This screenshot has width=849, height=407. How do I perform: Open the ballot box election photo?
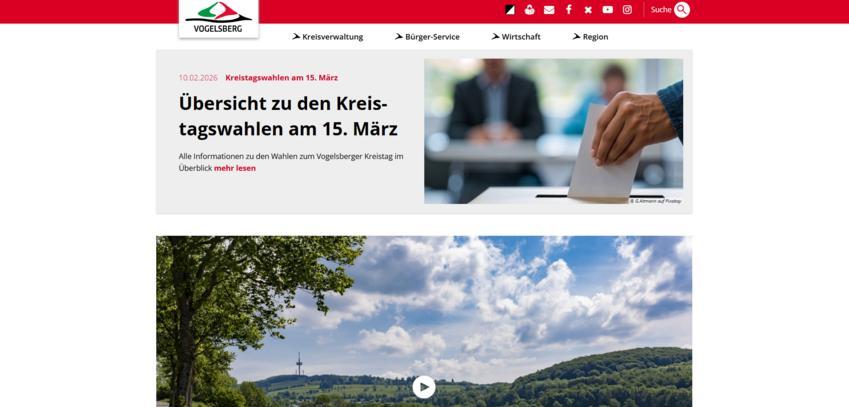(553, 131)
